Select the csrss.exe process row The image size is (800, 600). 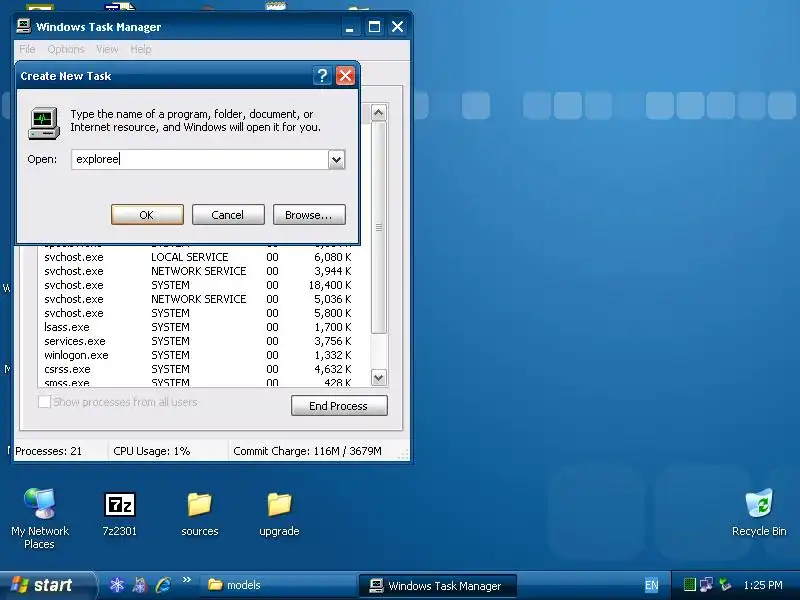[202, 369]
